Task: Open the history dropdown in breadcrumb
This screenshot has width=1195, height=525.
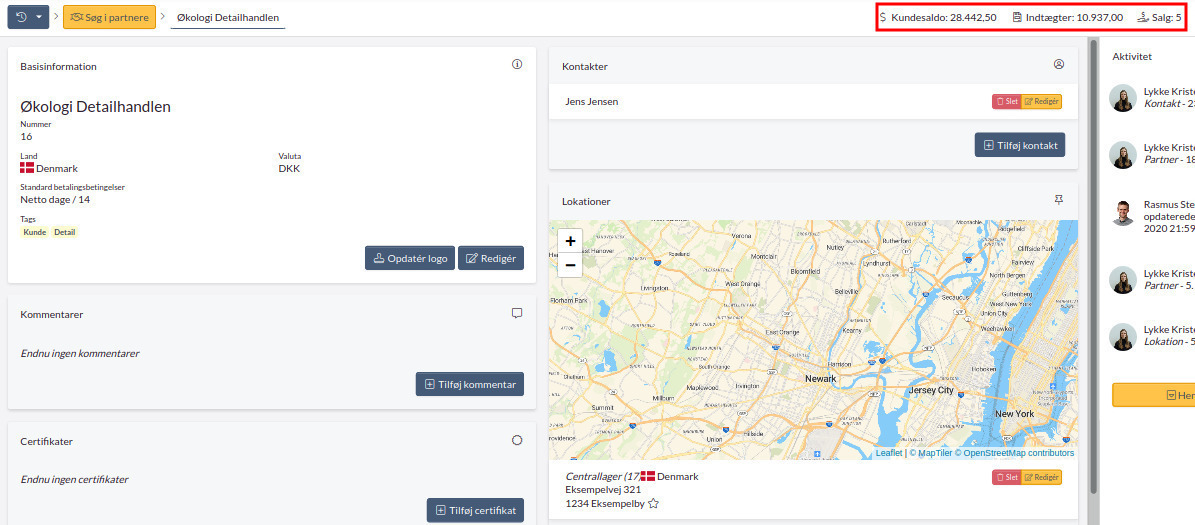Action: click(27, 17)
